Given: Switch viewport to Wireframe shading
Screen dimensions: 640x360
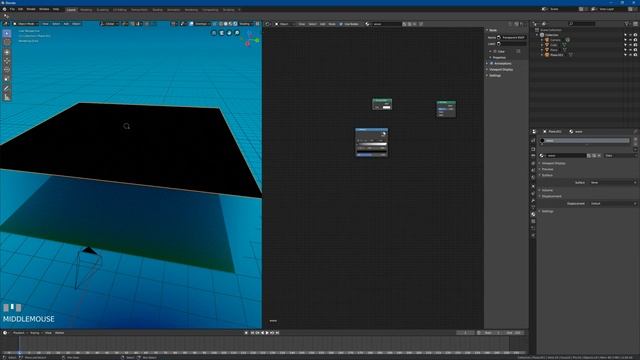Looking at the screenshot, I should (221, 24).
